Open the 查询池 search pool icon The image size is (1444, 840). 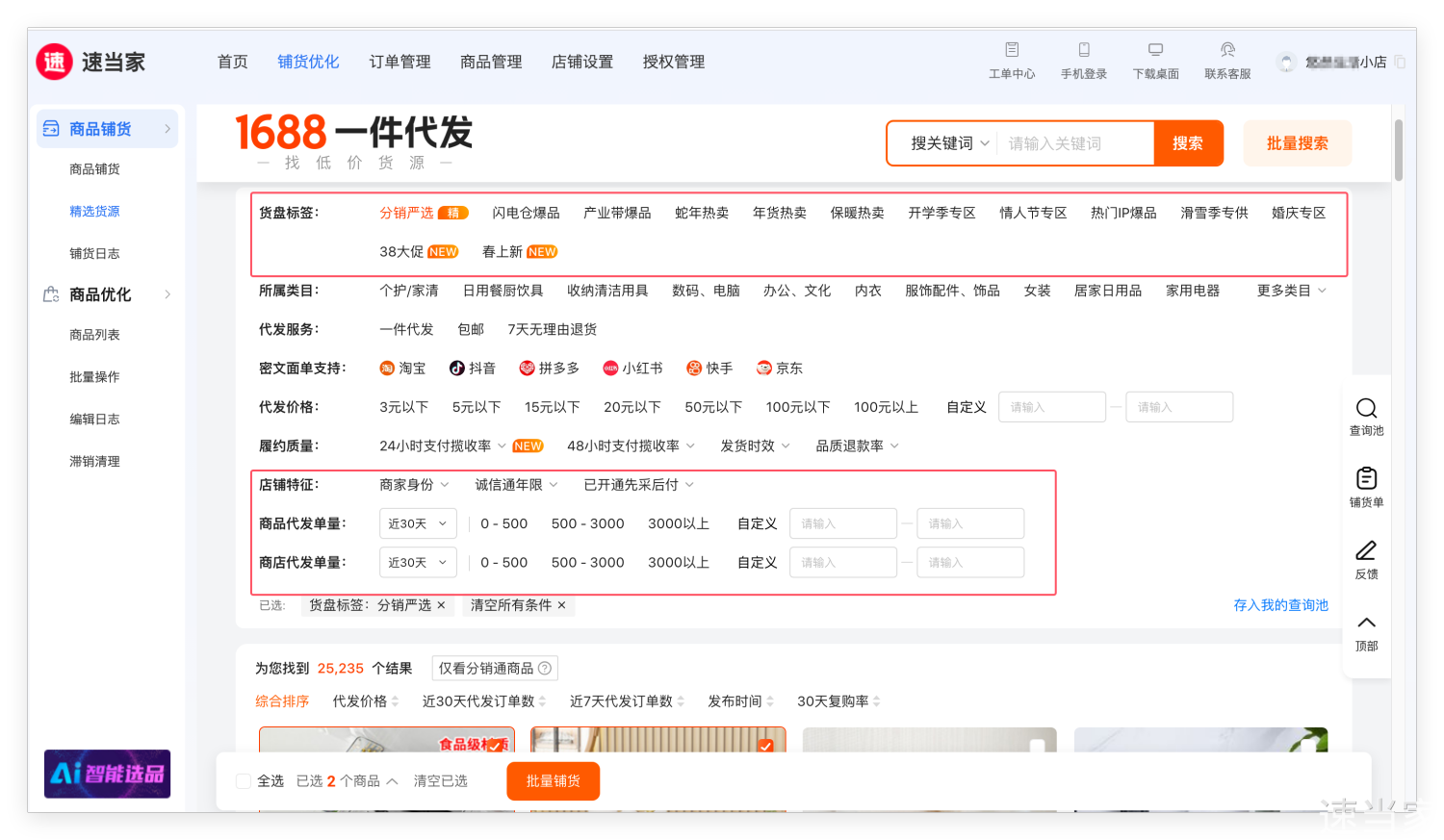[x=1366, y=409]
